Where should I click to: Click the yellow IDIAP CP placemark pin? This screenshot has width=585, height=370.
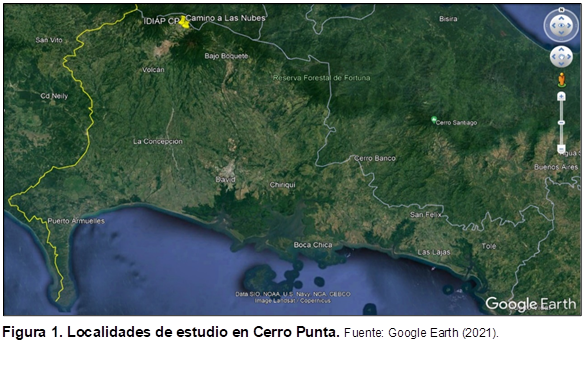(184, 23)
